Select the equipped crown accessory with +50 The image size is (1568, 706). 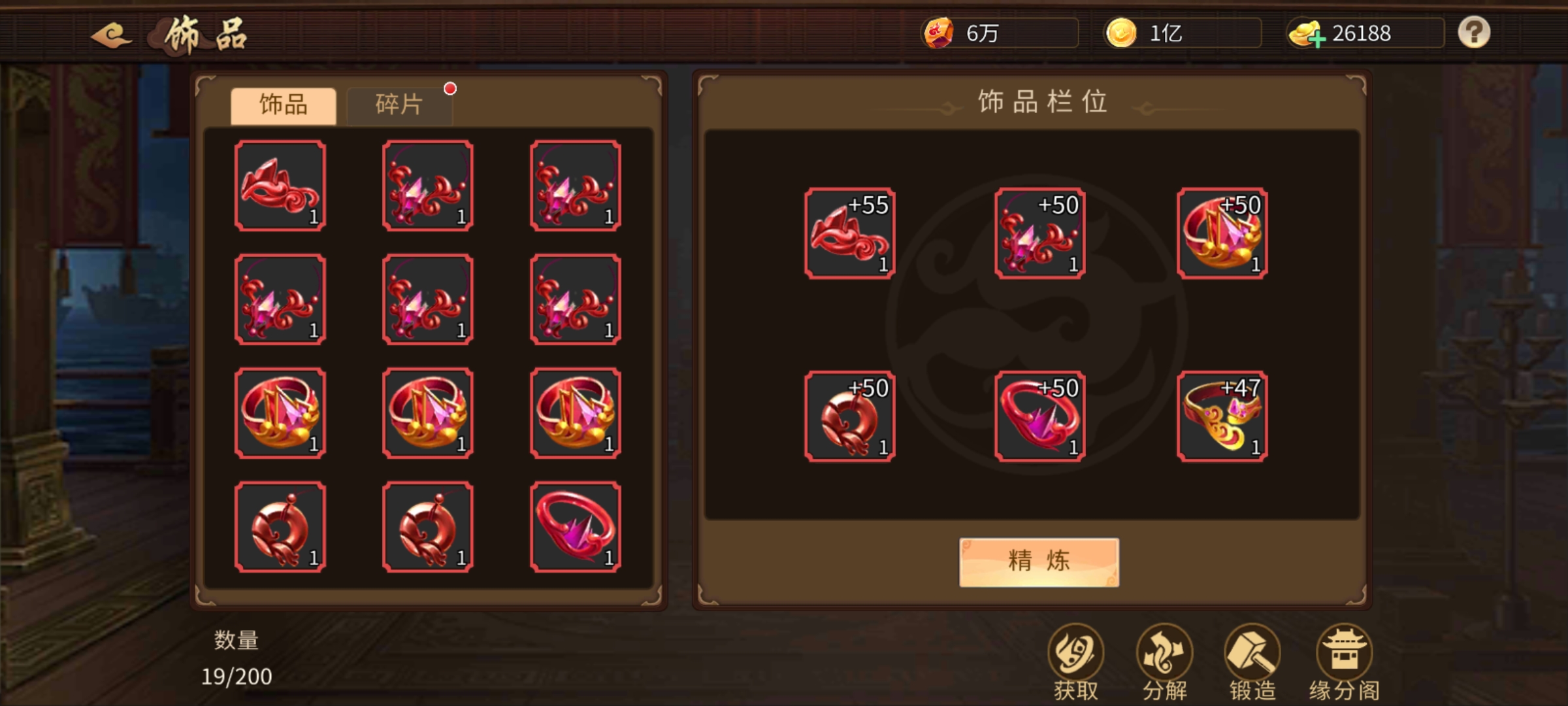[1222, 233]
